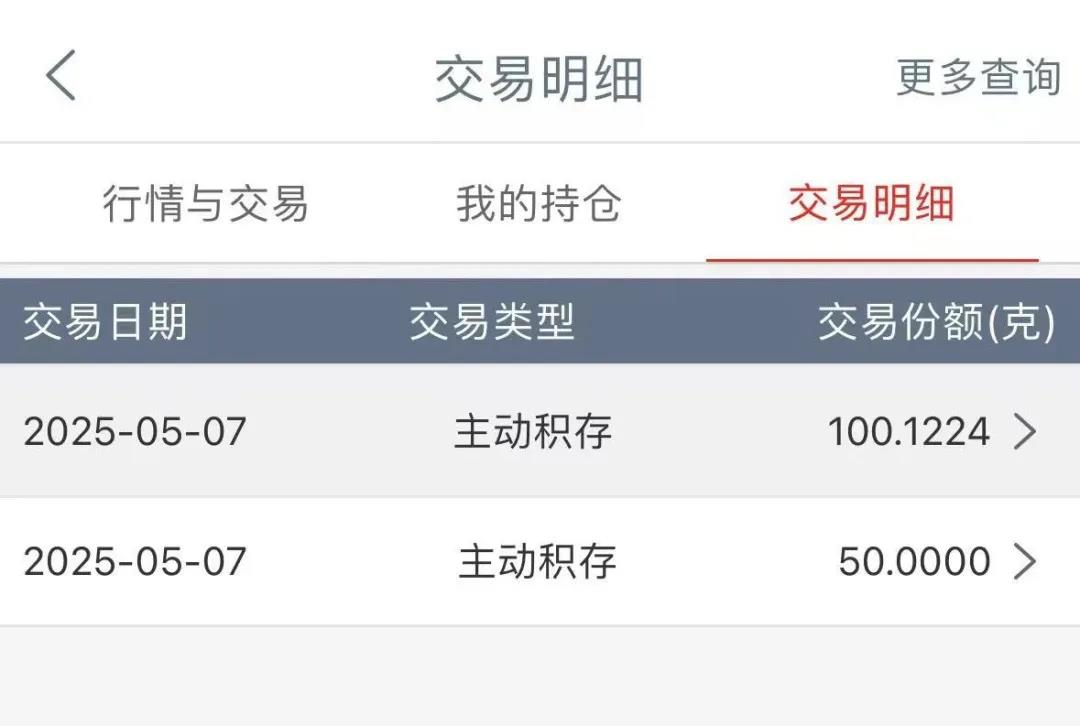Open the 100.1224 gram amount
Screen dimensions: 1080x726
tap(908, 432)
